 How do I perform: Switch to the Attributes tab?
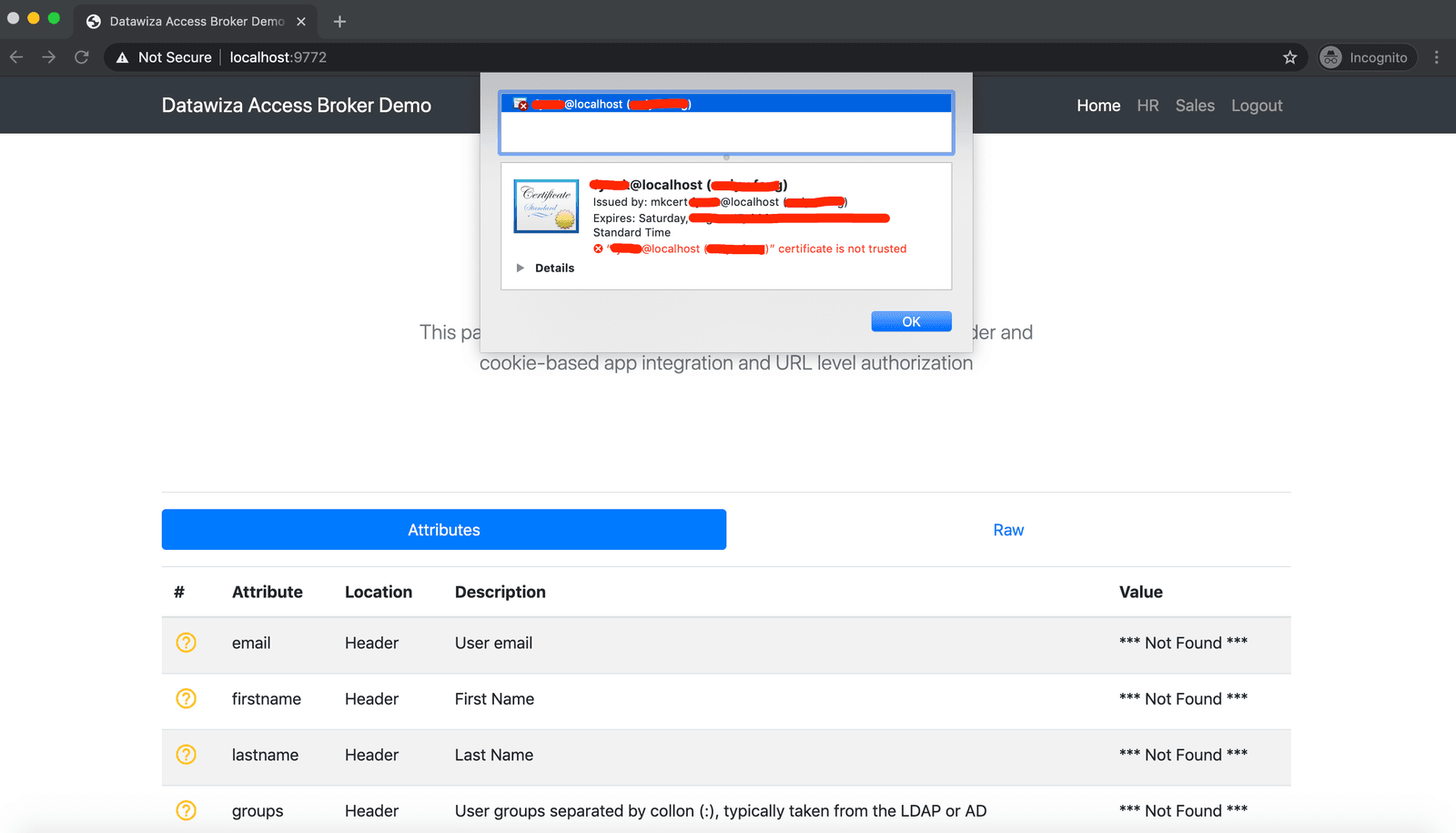[x=444, y=530]
